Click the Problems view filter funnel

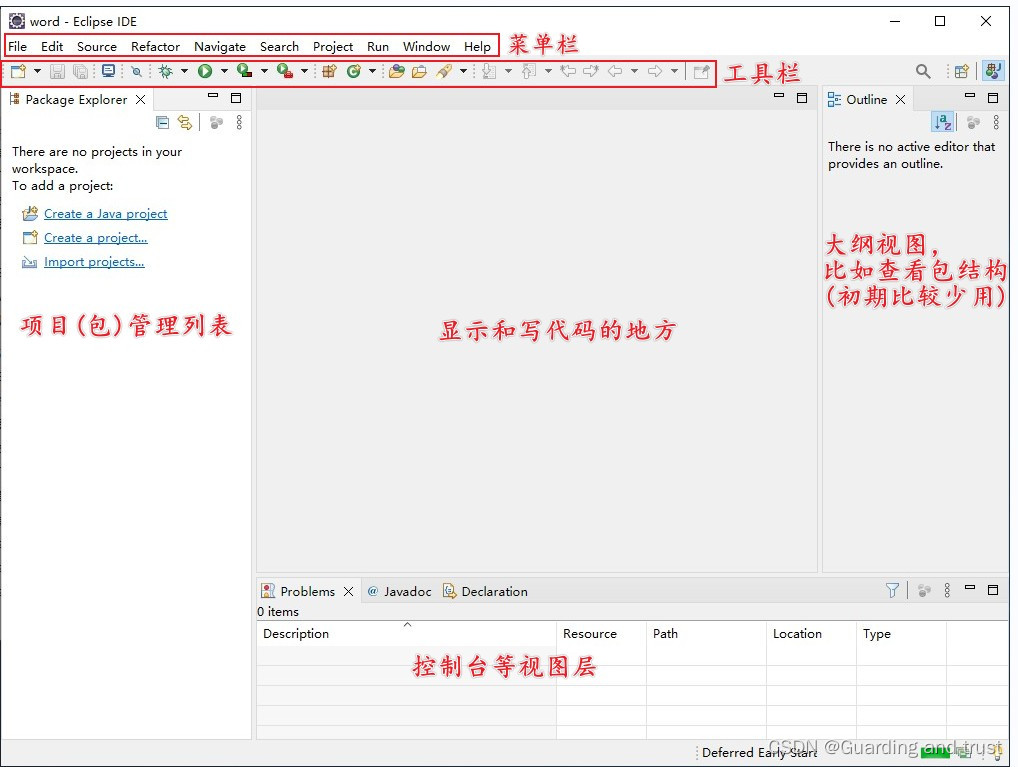pos(893,590)
